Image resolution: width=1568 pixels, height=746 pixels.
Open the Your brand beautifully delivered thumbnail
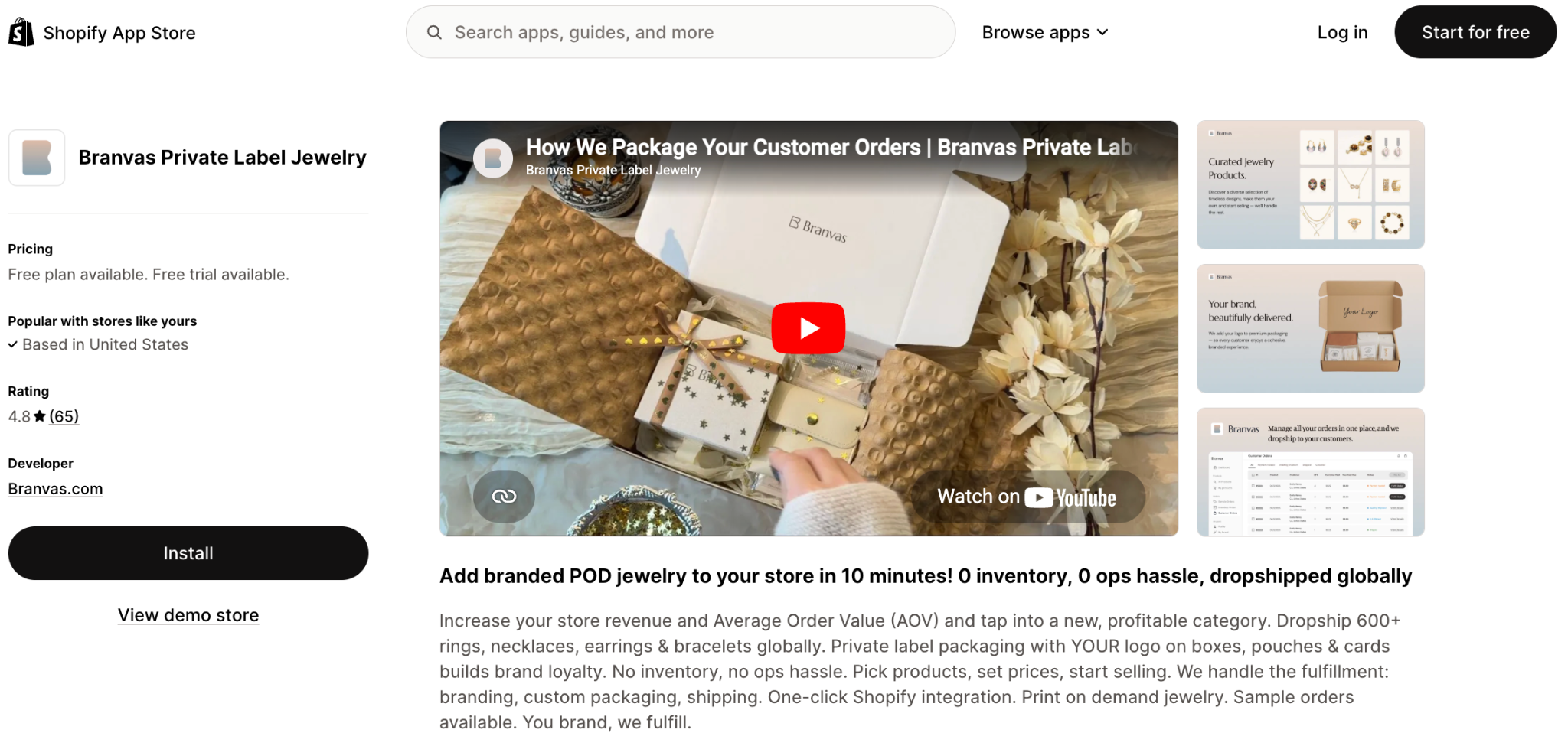pos(1310,328)
